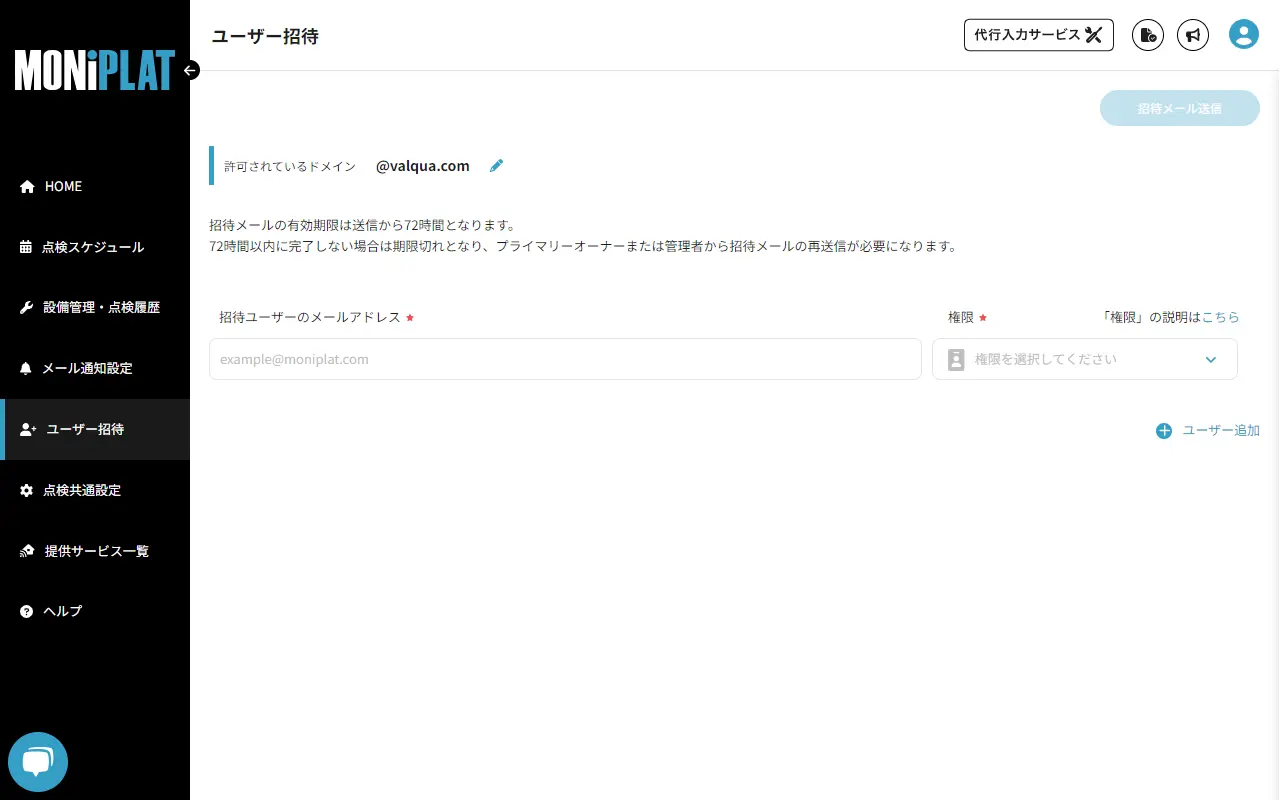The height and width of the screenshot is (800, 1280).
Task: Click the help question-mark icon
Action: 25,611
